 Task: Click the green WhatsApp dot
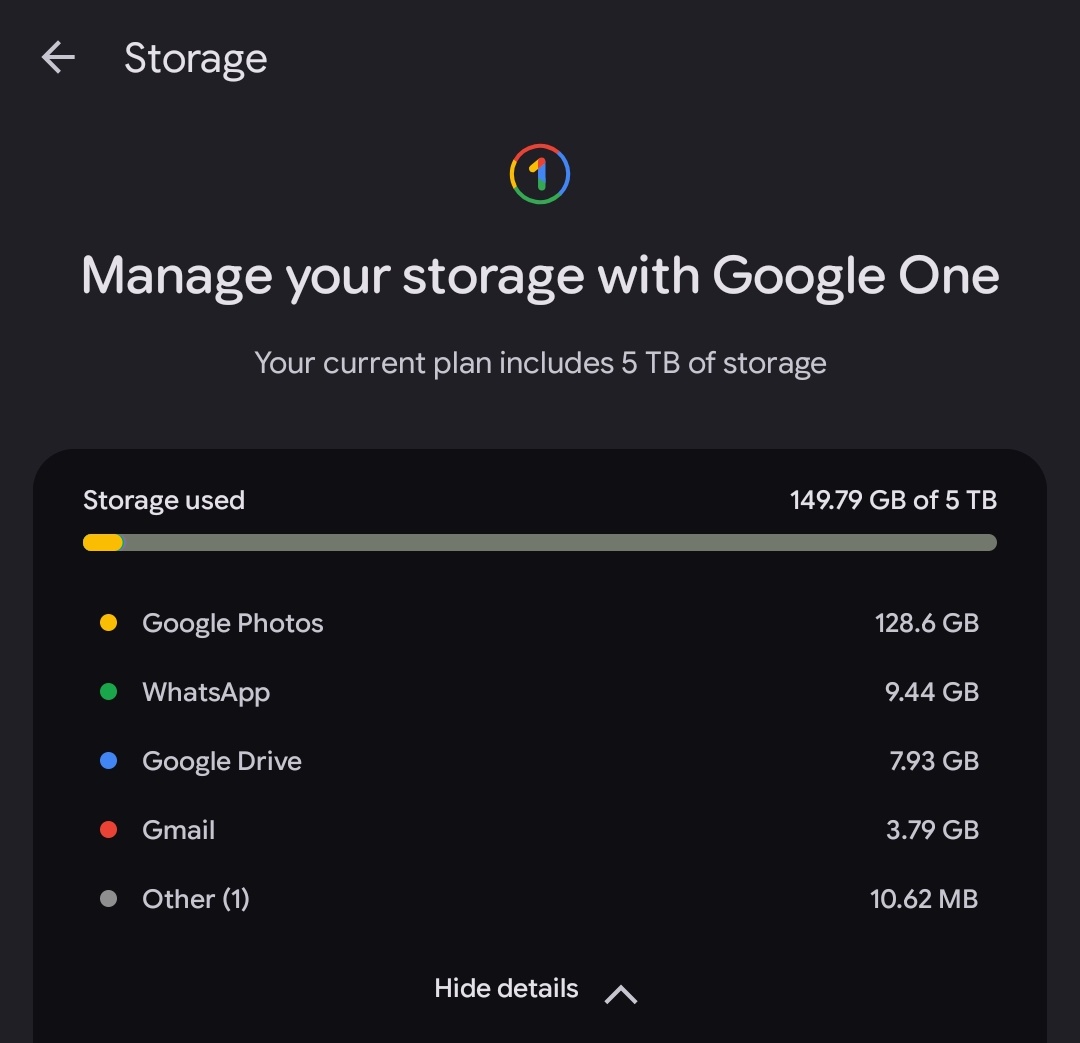click(x=108, y=692)
